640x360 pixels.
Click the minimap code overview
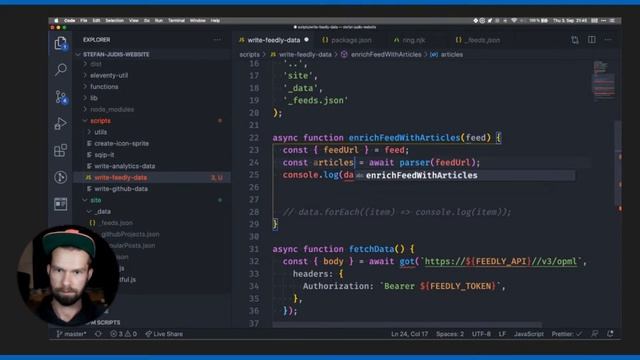603,80
